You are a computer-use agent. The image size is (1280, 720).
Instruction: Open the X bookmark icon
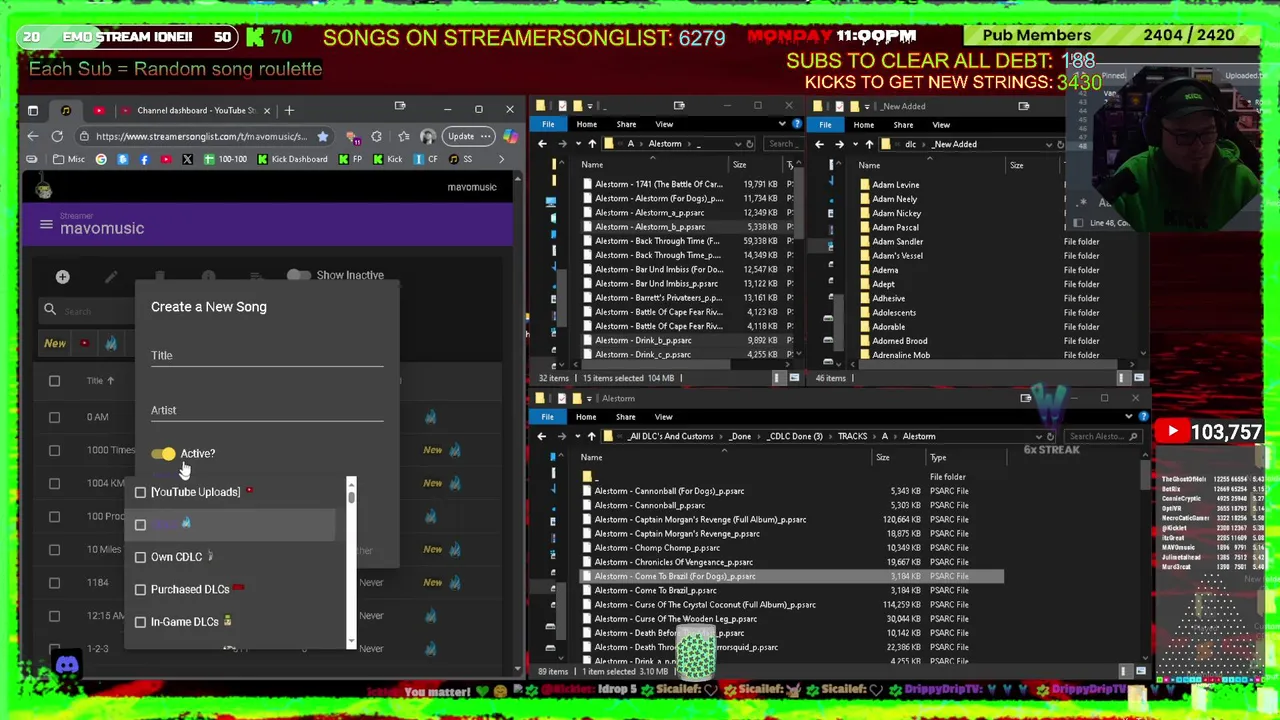[187, 159]
